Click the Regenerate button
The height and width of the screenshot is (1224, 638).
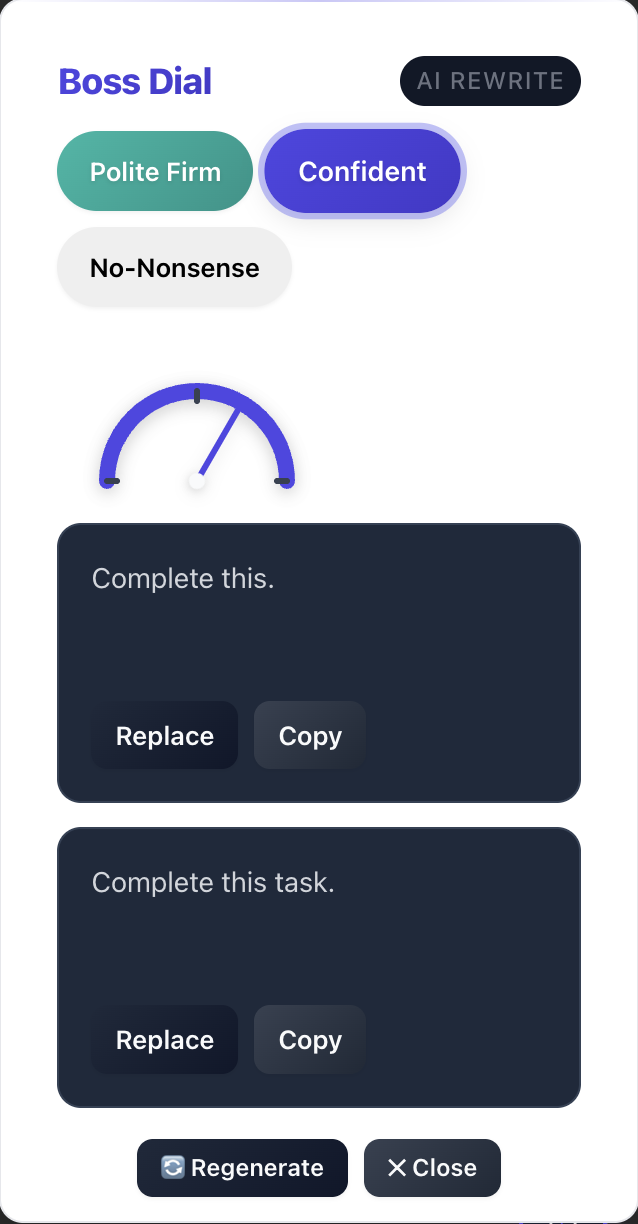(x=242, y=1168)
